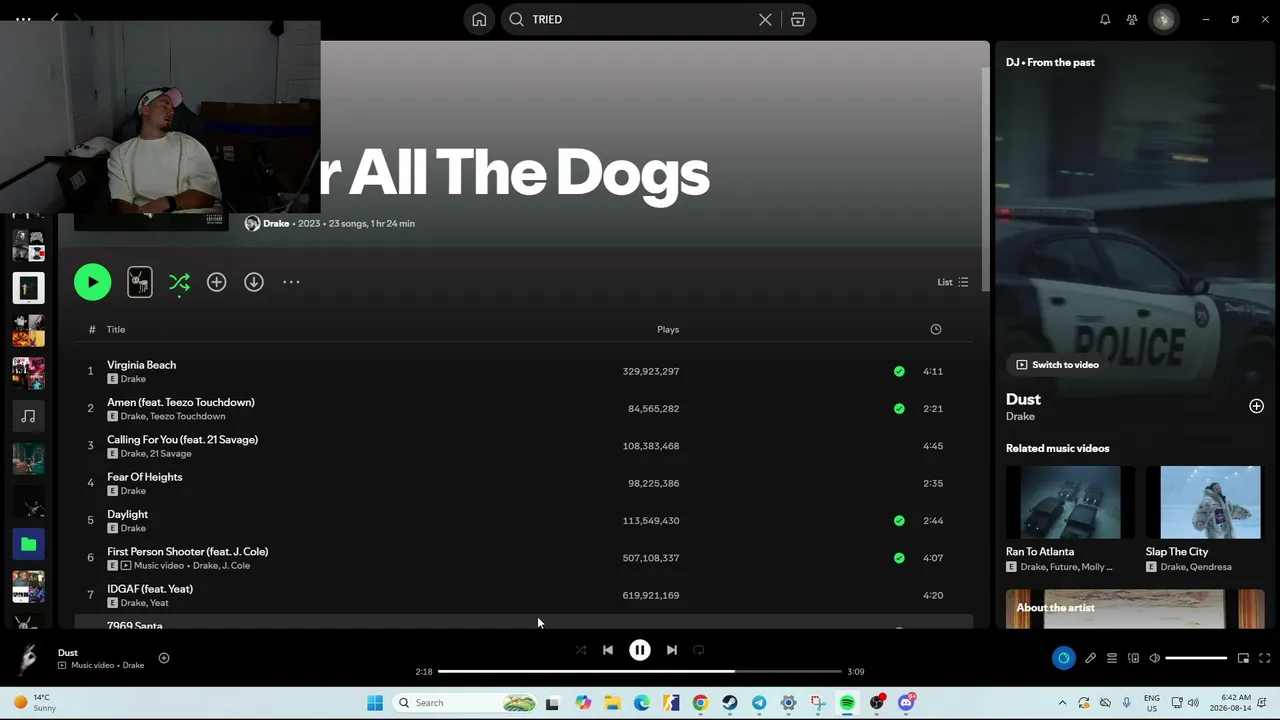Sort tracks by duration clock icon

click(x=936, y=329)
